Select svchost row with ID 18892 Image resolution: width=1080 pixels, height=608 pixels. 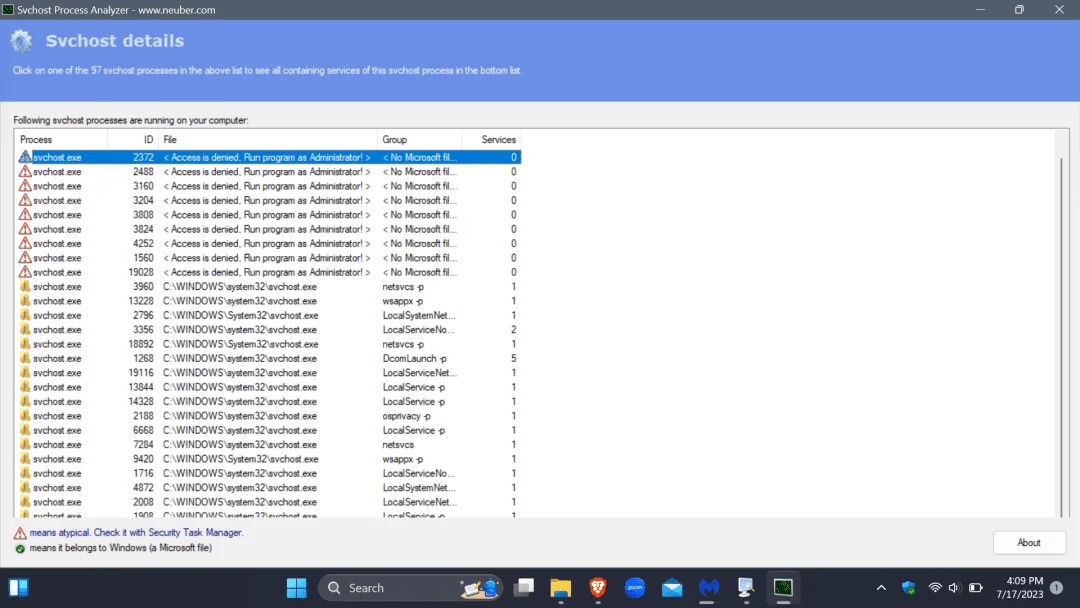click(268, 344)
